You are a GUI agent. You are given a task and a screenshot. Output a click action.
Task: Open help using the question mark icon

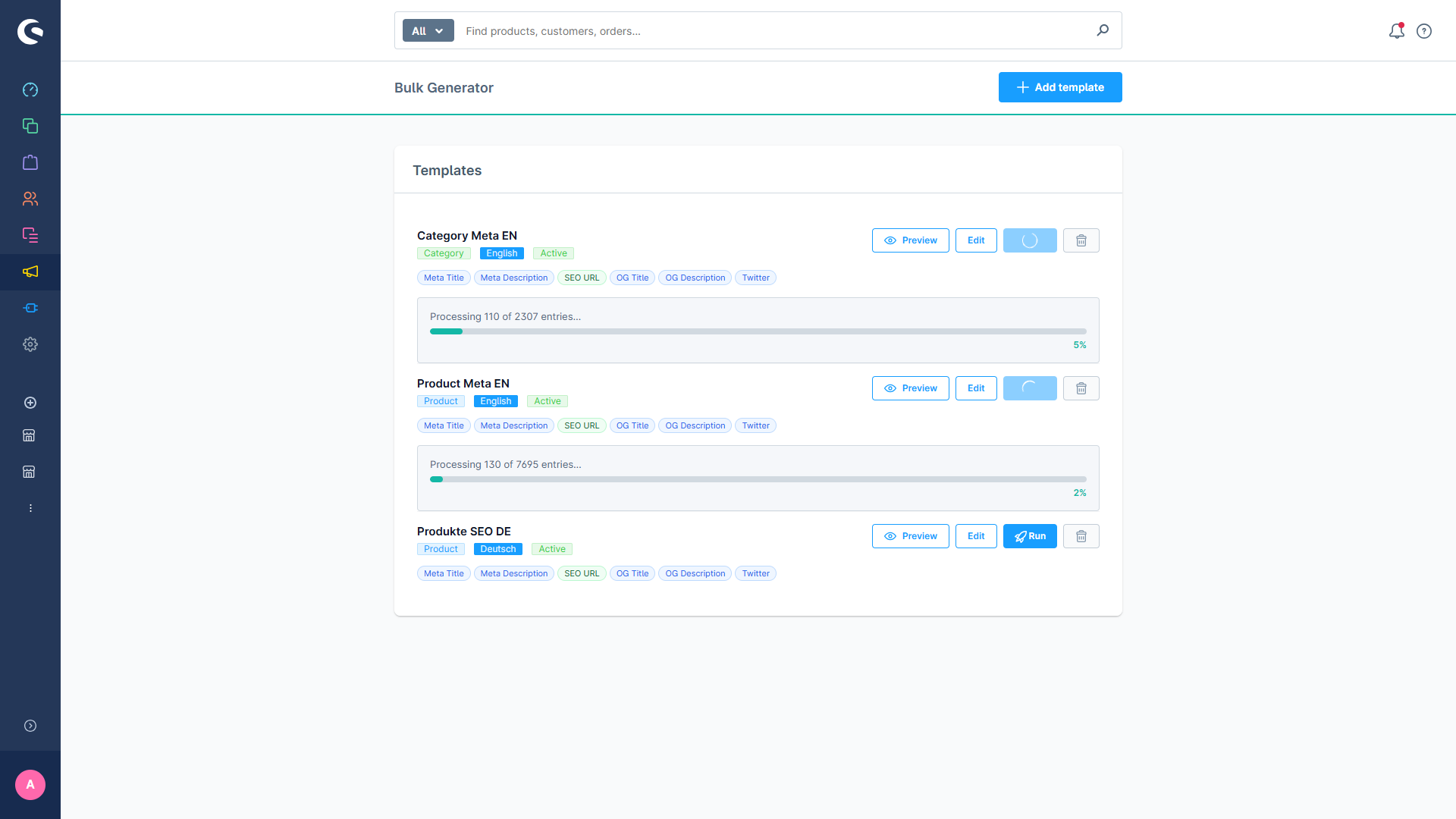(x=1424, y=31)
